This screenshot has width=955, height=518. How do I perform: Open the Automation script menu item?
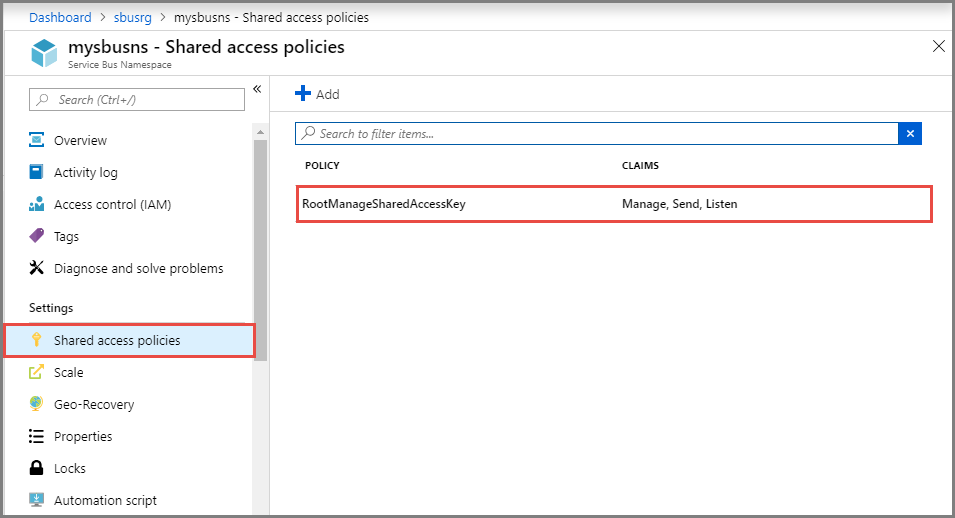(x=105, y=500)
